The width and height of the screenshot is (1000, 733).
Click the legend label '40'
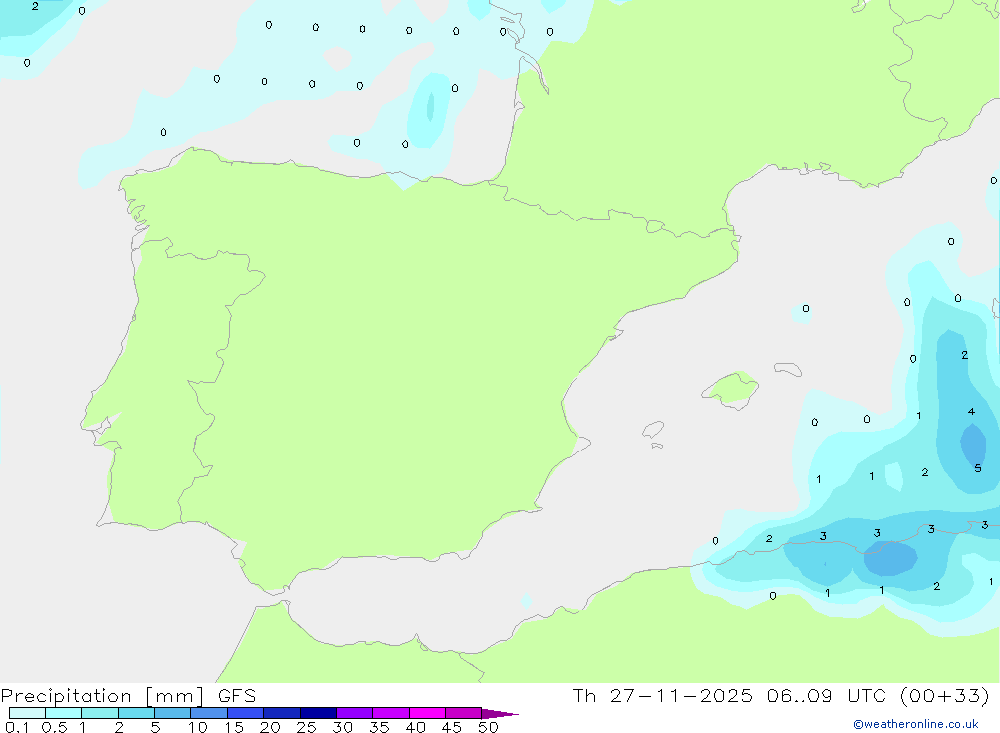click(x=416, y=727)
